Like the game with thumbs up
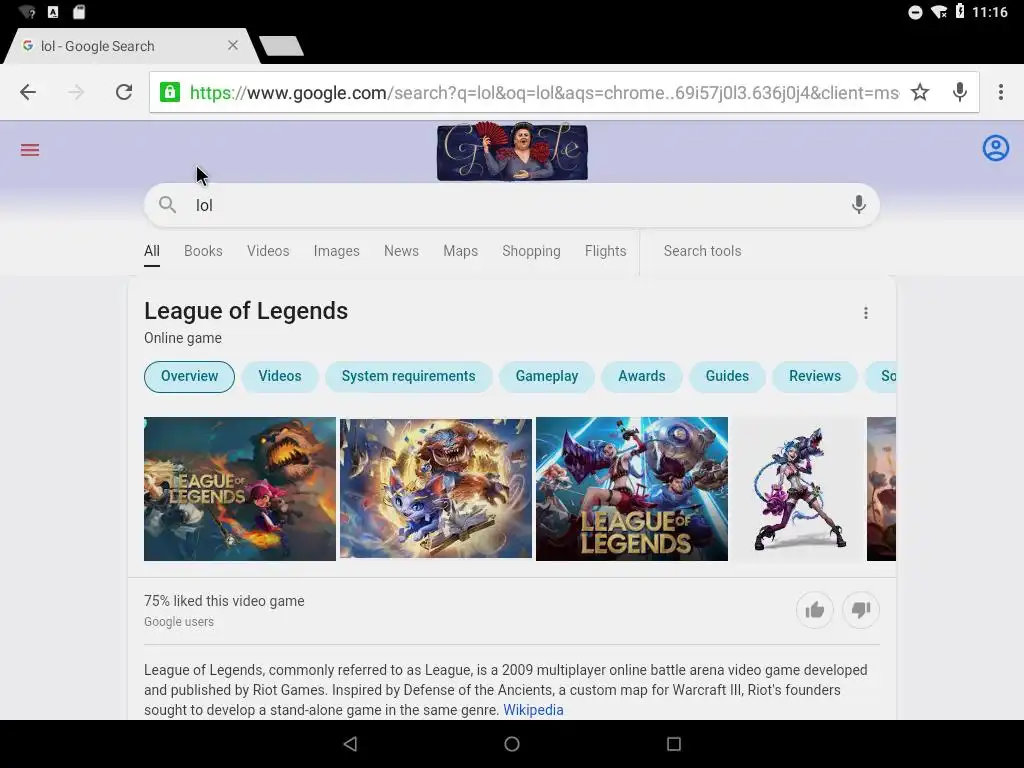1024x768 pixels. click(814, 610)
